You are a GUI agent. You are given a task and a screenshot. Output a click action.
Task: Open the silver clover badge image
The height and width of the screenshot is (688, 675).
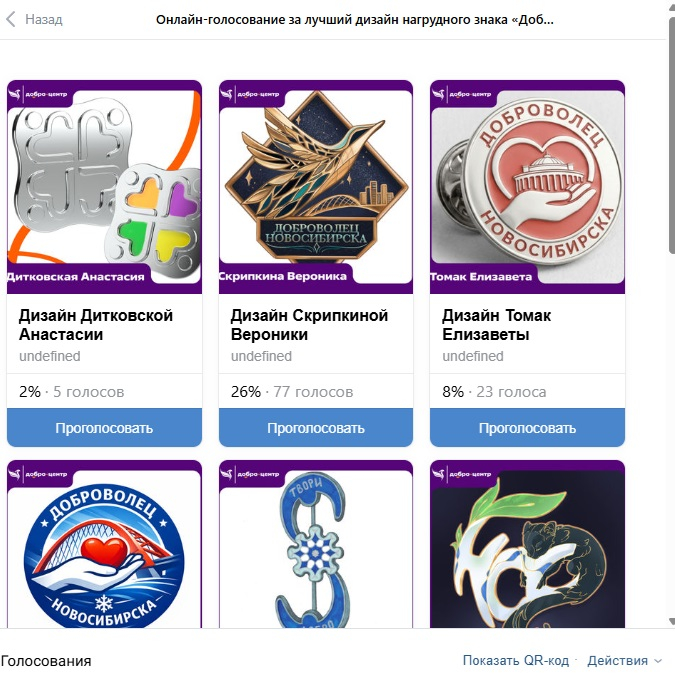click(x=104, y=187)
